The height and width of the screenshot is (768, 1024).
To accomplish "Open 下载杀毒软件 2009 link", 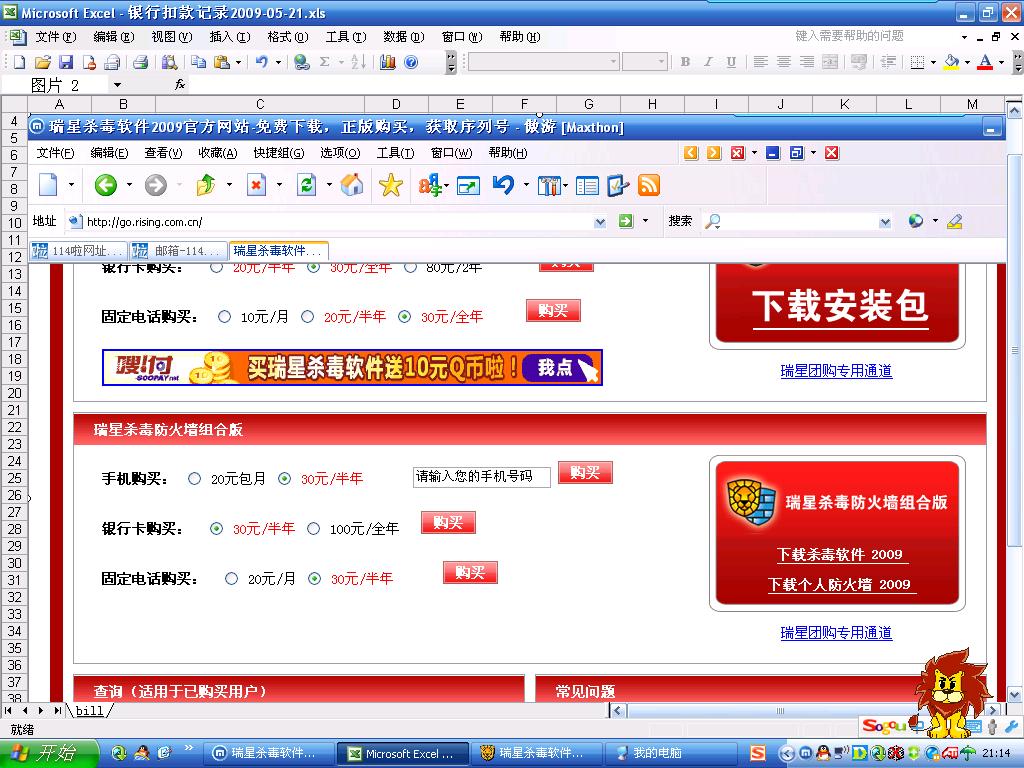I will [x=841, y=554].
